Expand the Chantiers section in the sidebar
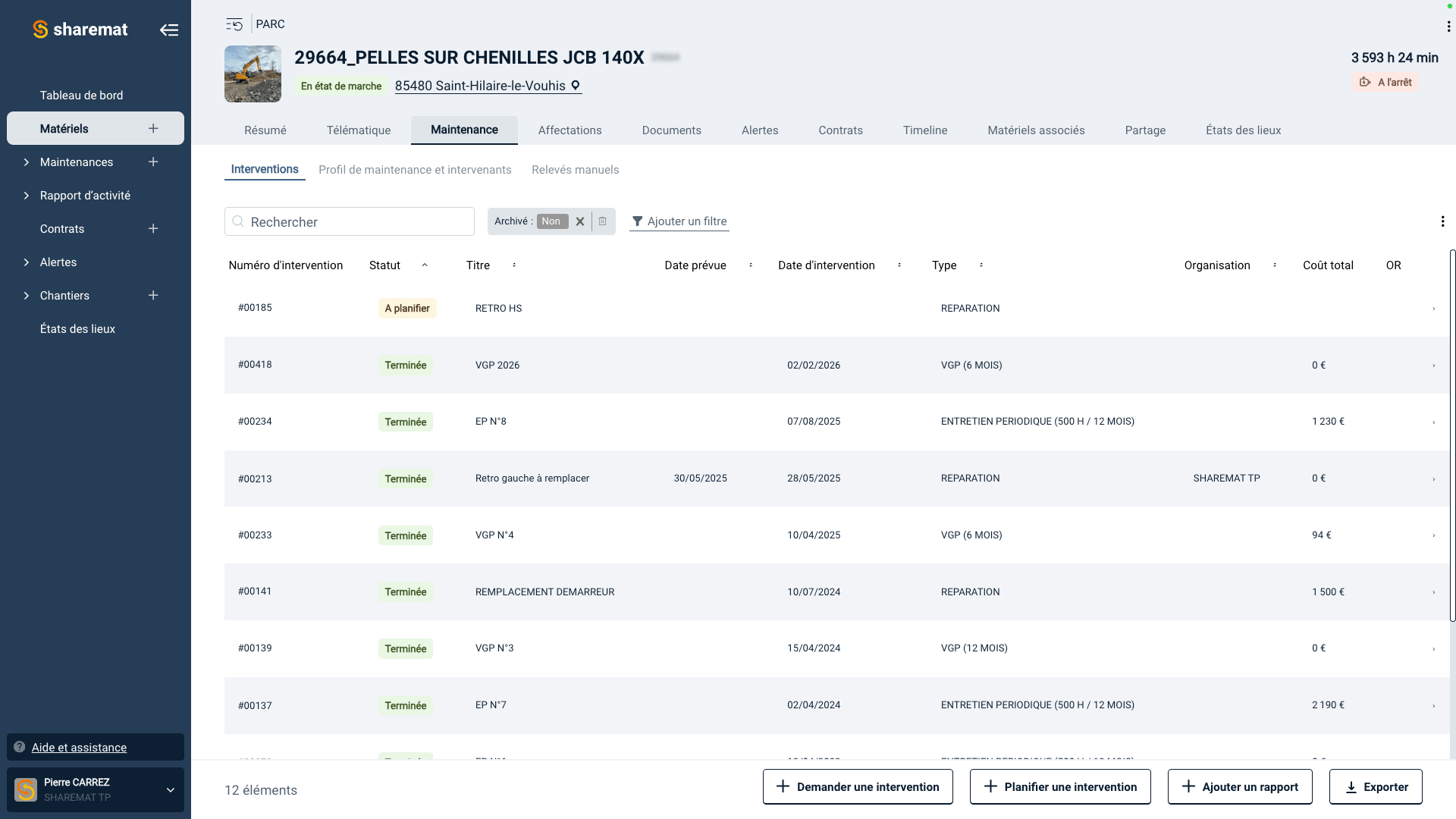Screen dimensions: 1456x819 point(24,295)
